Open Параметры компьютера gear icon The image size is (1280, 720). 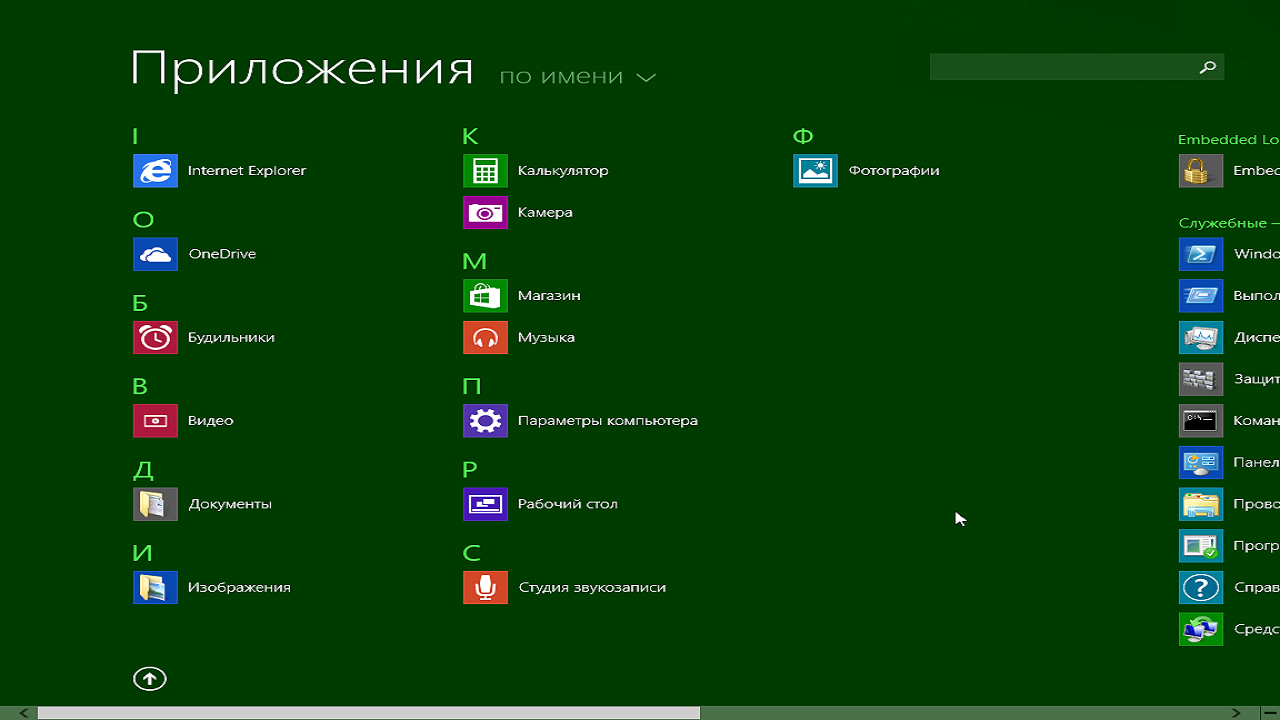pyautogui.click(x=485, y=421)
